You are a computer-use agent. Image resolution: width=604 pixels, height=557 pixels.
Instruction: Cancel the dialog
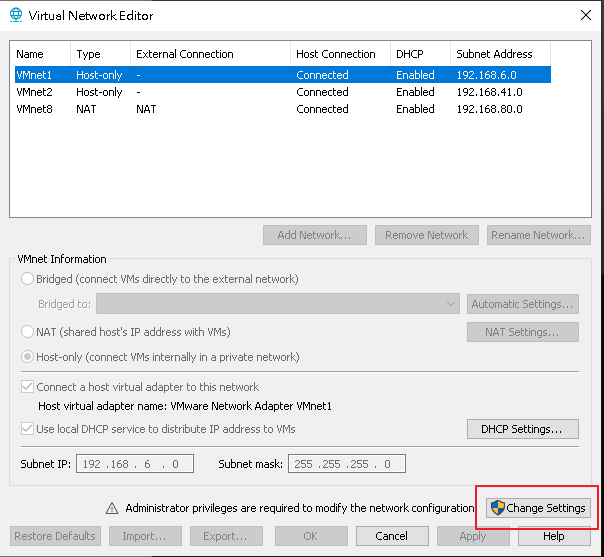click(x=392, y=536)
